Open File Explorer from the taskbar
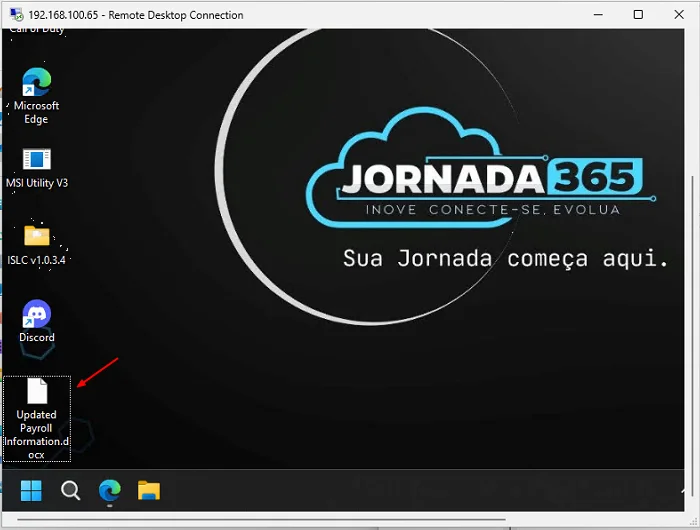The width and height of the screenshot is (700, 530). coord(149,490)
